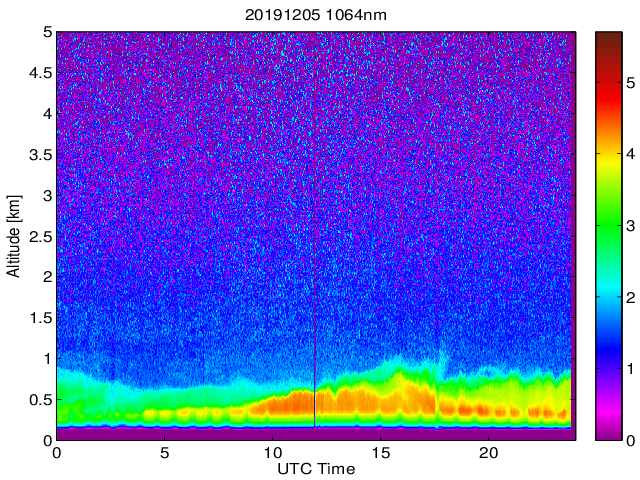Select the 'Altitude [km]' y-axis label

14,236
